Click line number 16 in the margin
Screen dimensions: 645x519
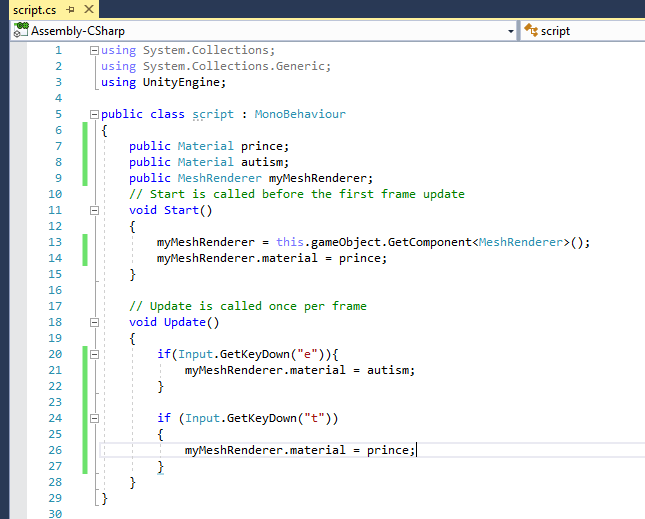[x=55, y=290]
